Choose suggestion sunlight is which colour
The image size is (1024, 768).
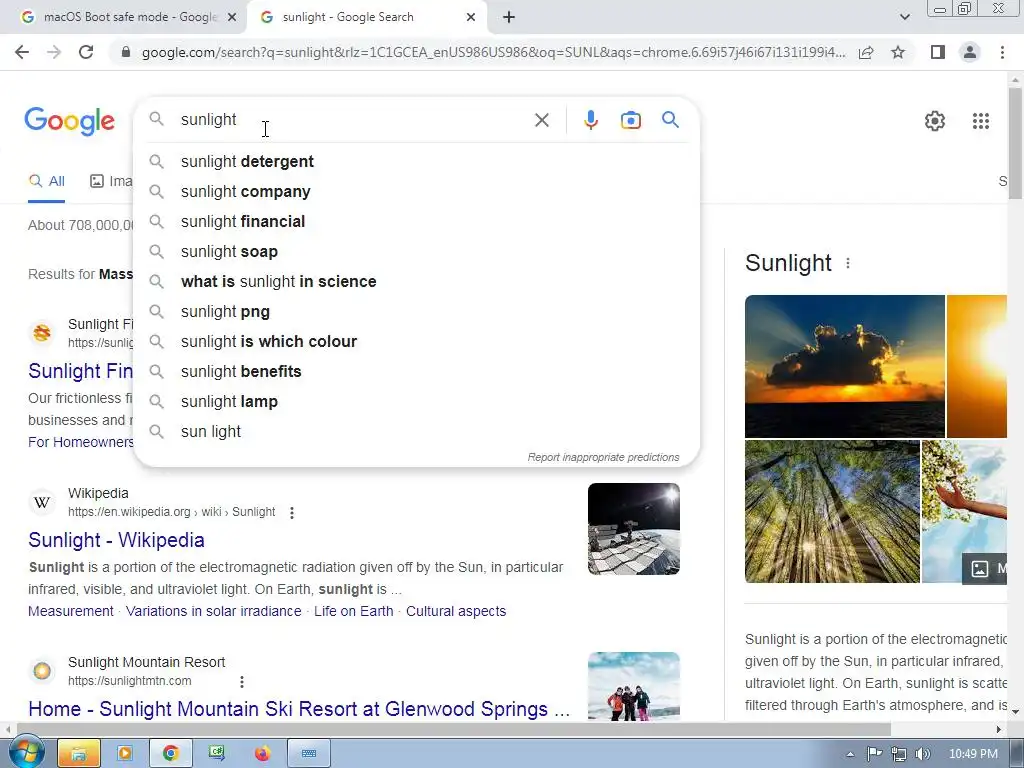tap(416, 342)
